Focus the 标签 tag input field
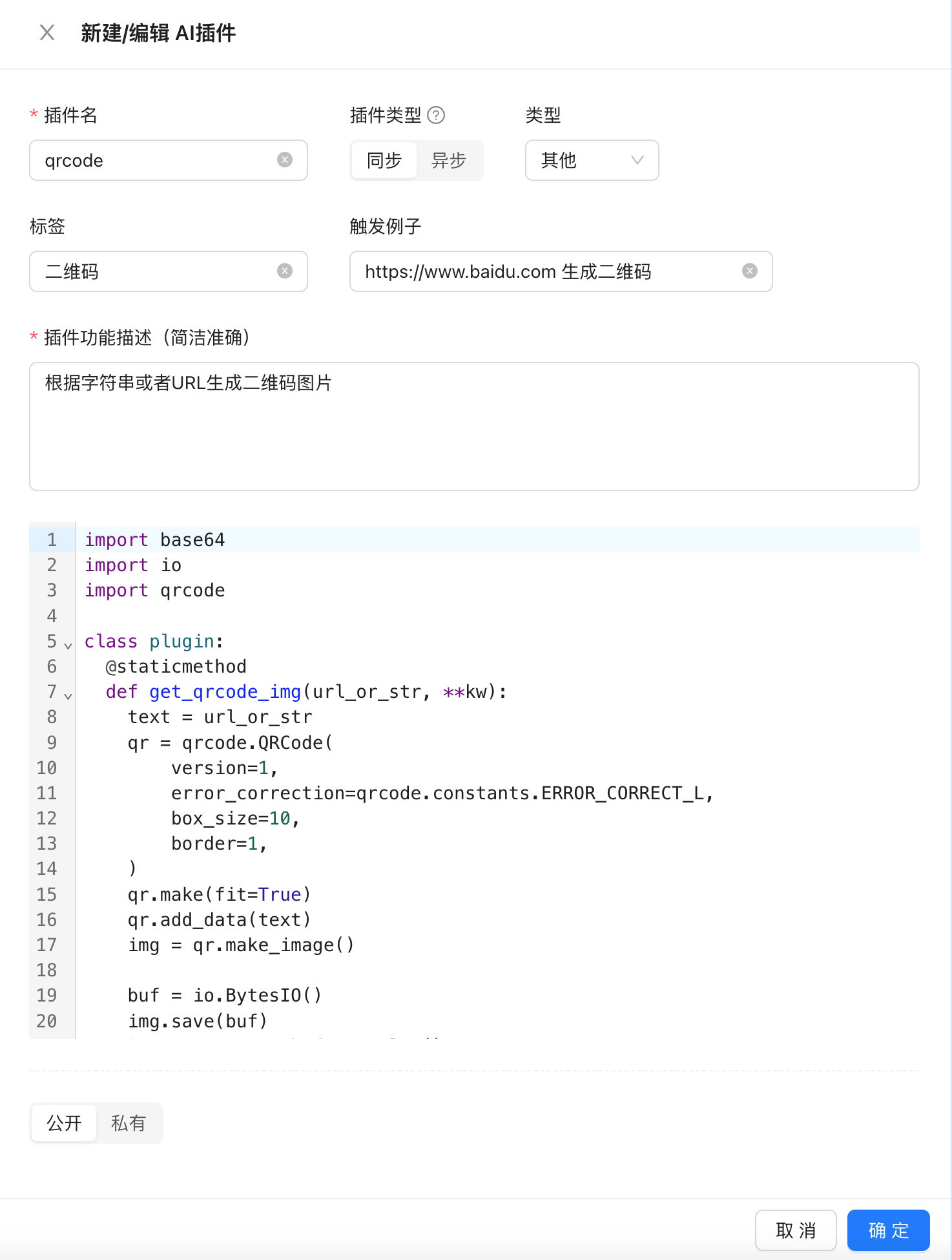The width and height of the screenshot is (952, 1260). [x=155, y=271]
